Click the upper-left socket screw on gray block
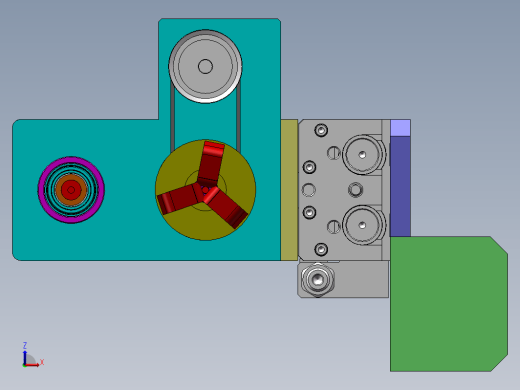Image resolution: width=520 pixels, height=390 pixels. pyautogui.click(x=309, y=167)
